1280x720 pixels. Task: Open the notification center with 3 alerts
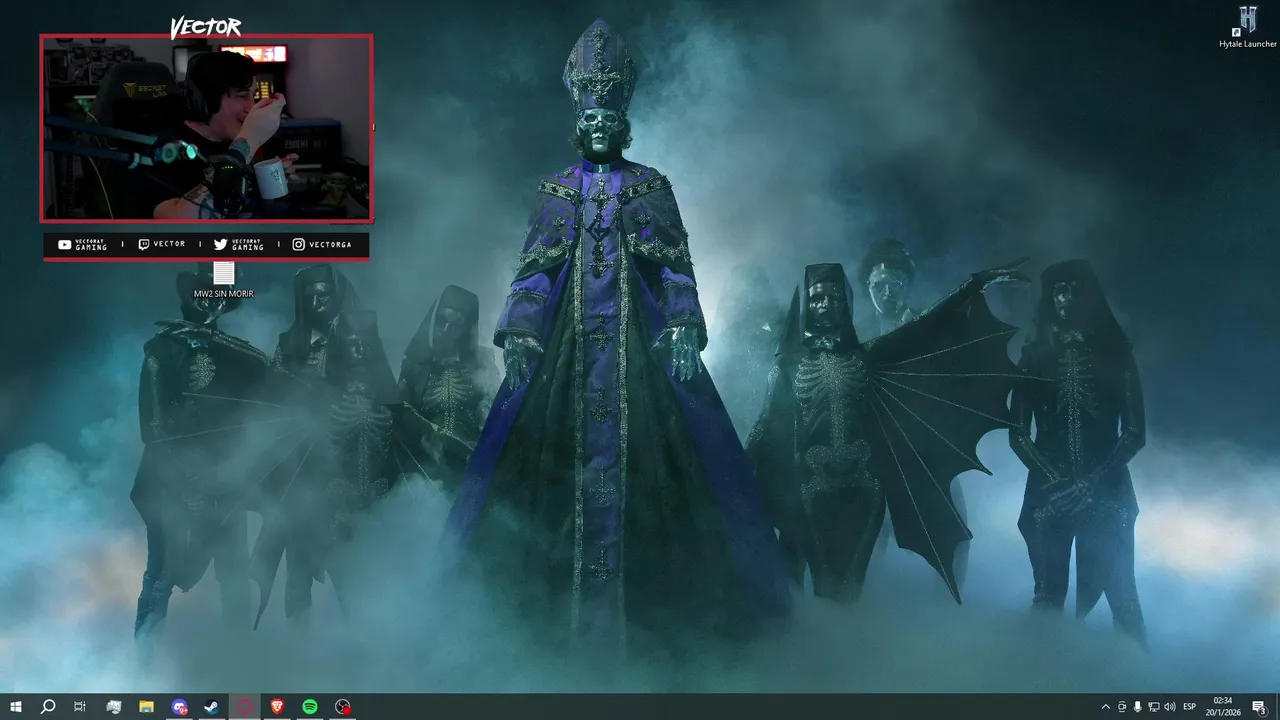point(1259,707)
